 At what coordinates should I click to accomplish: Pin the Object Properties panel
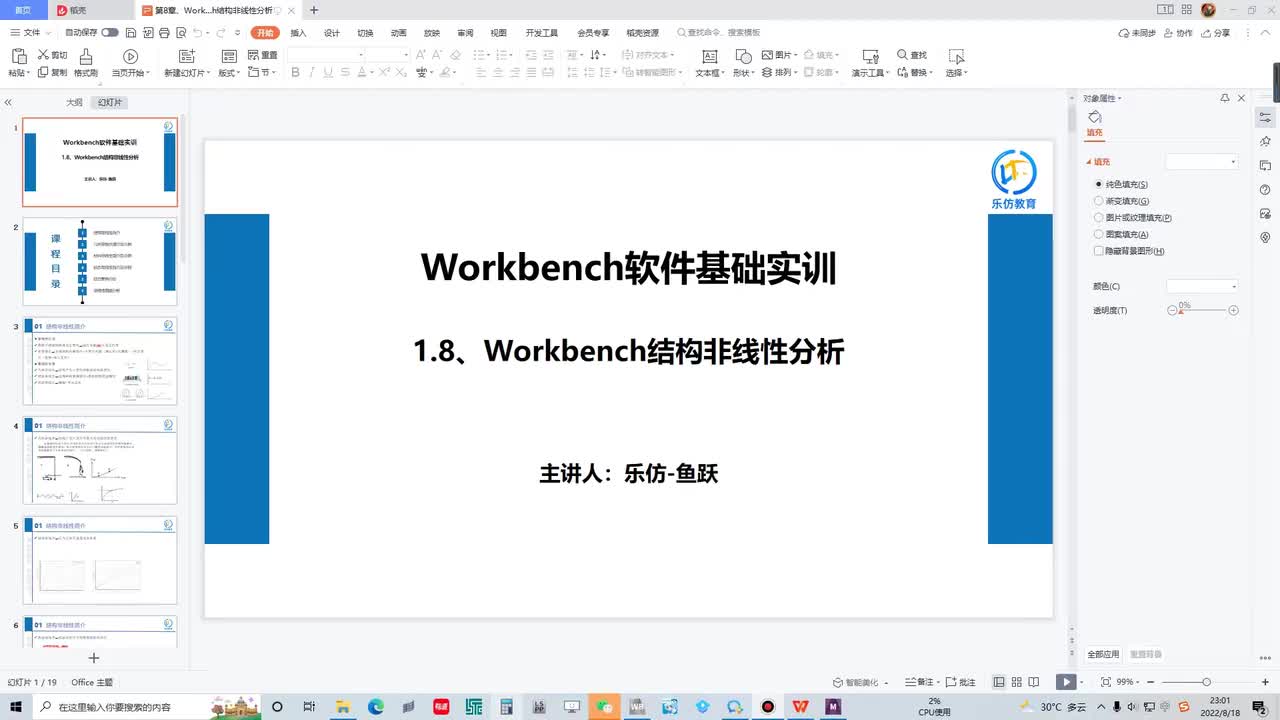1225,98
